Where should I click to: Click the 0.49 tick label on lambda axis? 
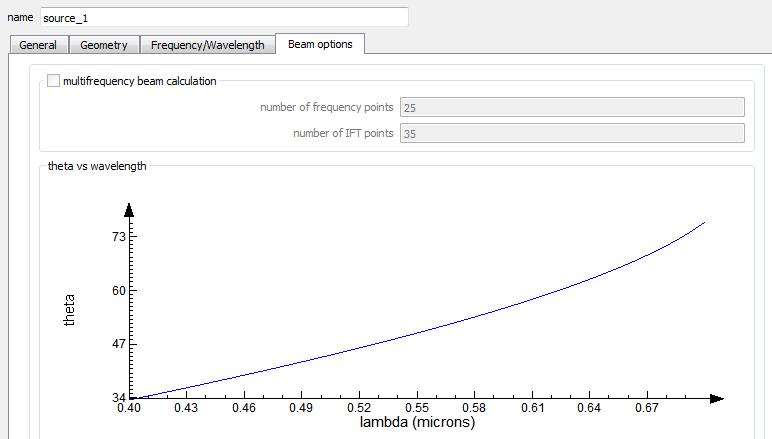click(x=301, y=408)
